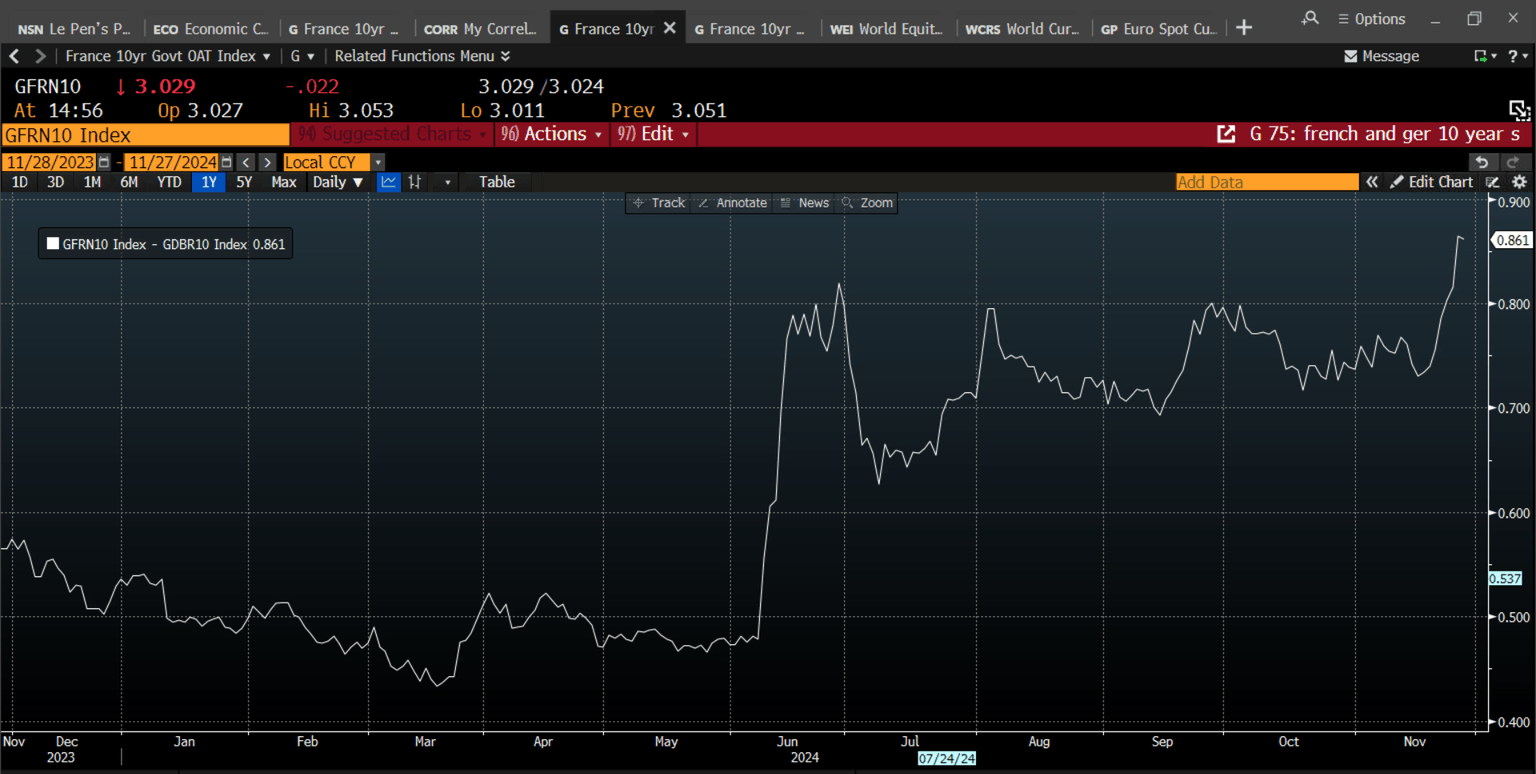Expand the Actions menu
The image size is (1536, 774).
(552, 134)
